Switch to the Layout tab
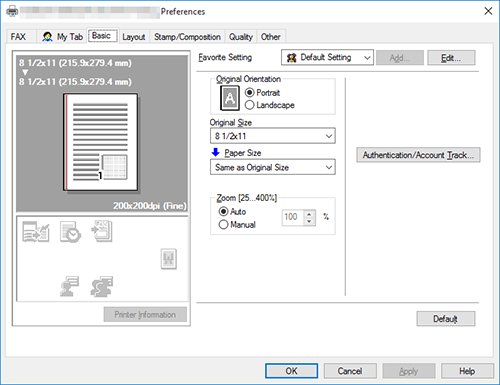 click(134, 37)
